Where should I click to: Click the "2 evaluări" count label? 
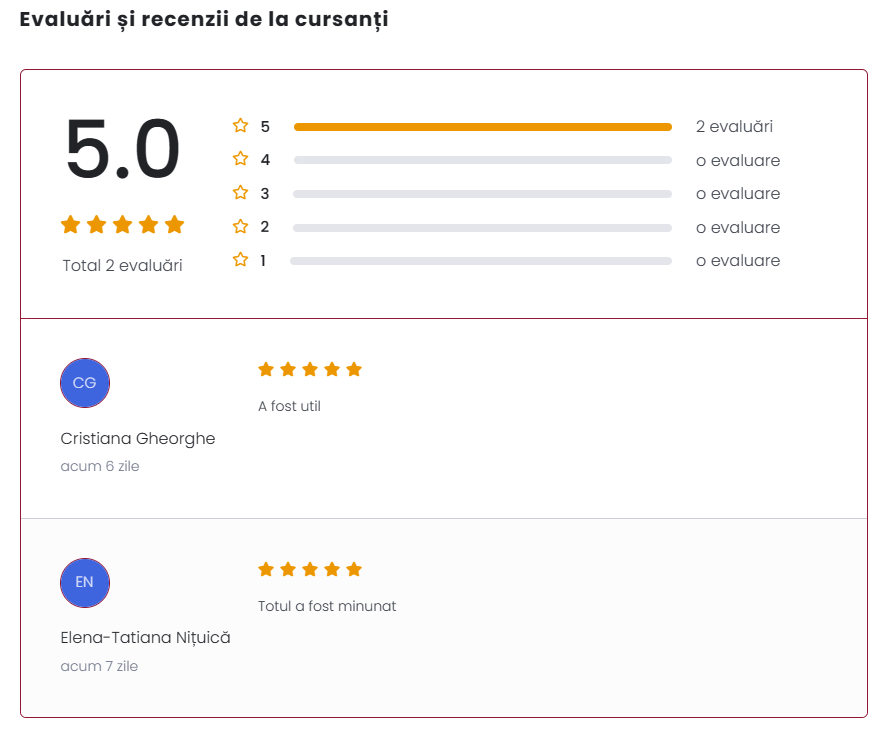(734, 127)
